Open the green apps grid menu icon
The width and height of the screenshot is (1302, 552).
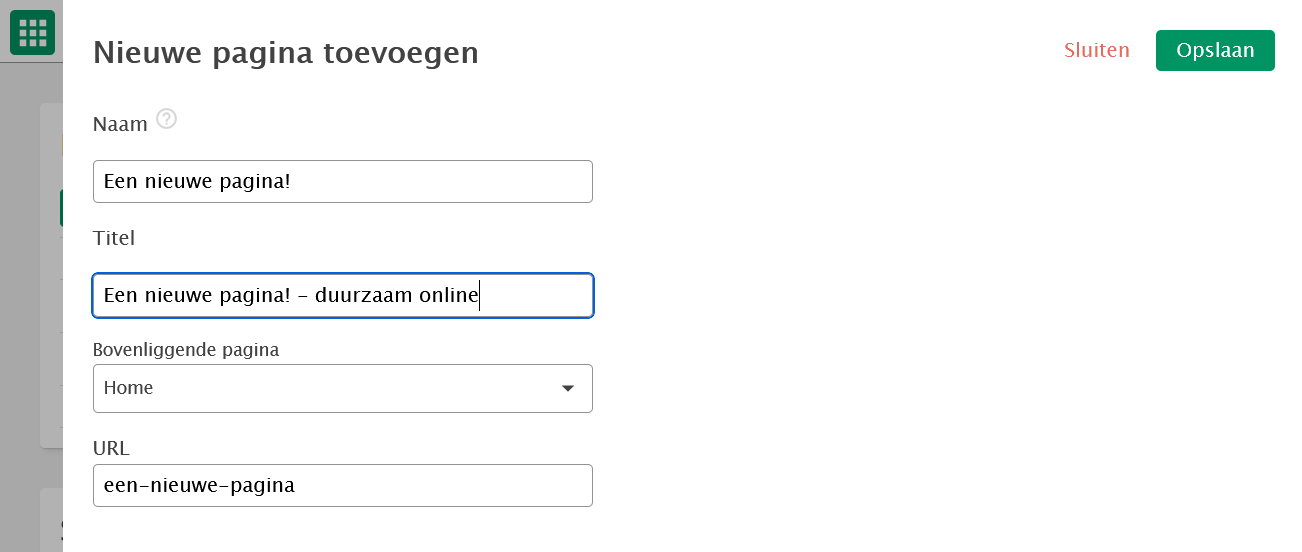[x=32, y=33]
